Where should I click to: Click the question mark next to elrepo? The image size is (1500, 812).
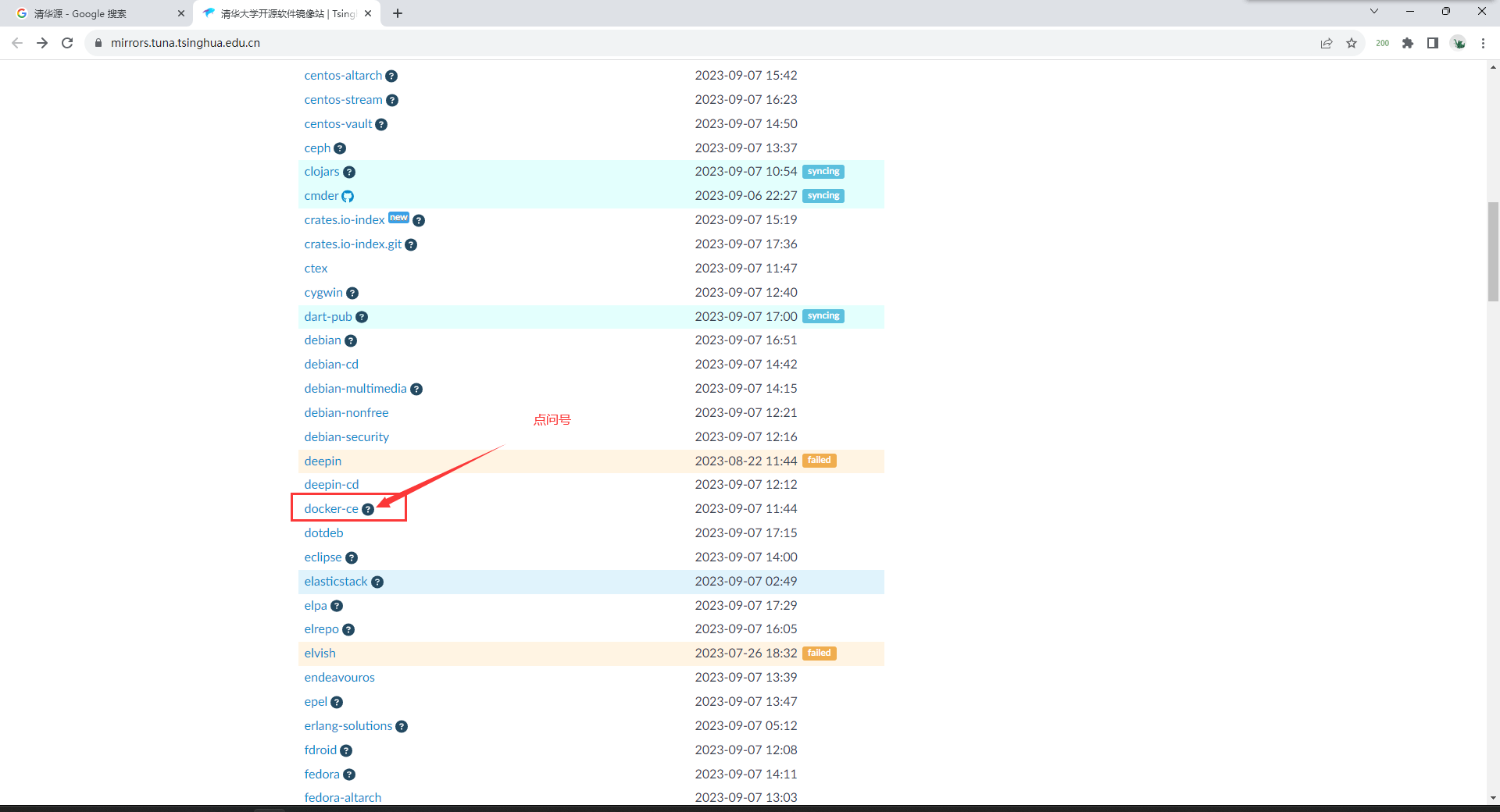pos(348,630)
